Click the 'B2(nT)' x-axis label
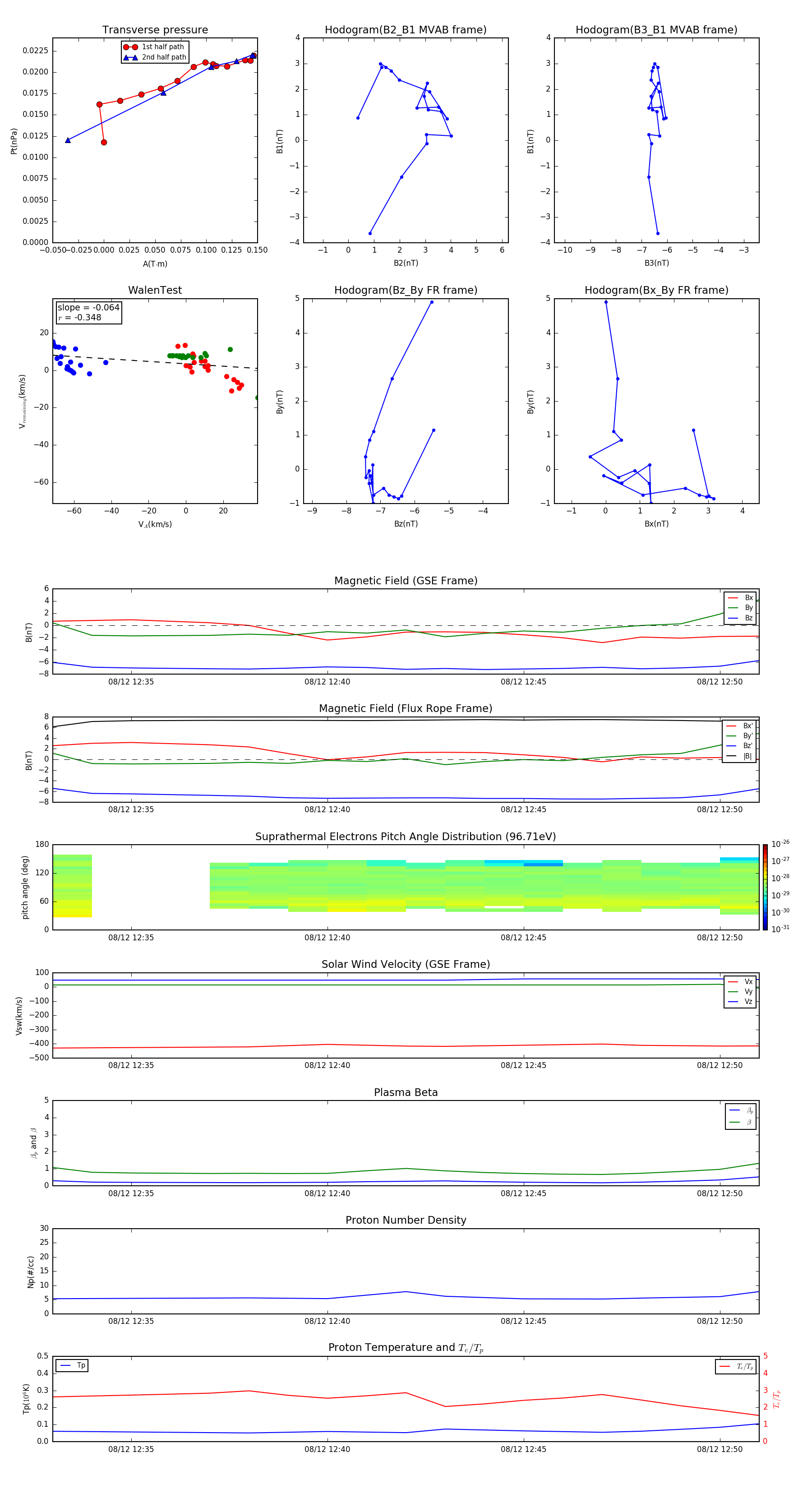The image size is (812, 1489). tap(406, 263)
